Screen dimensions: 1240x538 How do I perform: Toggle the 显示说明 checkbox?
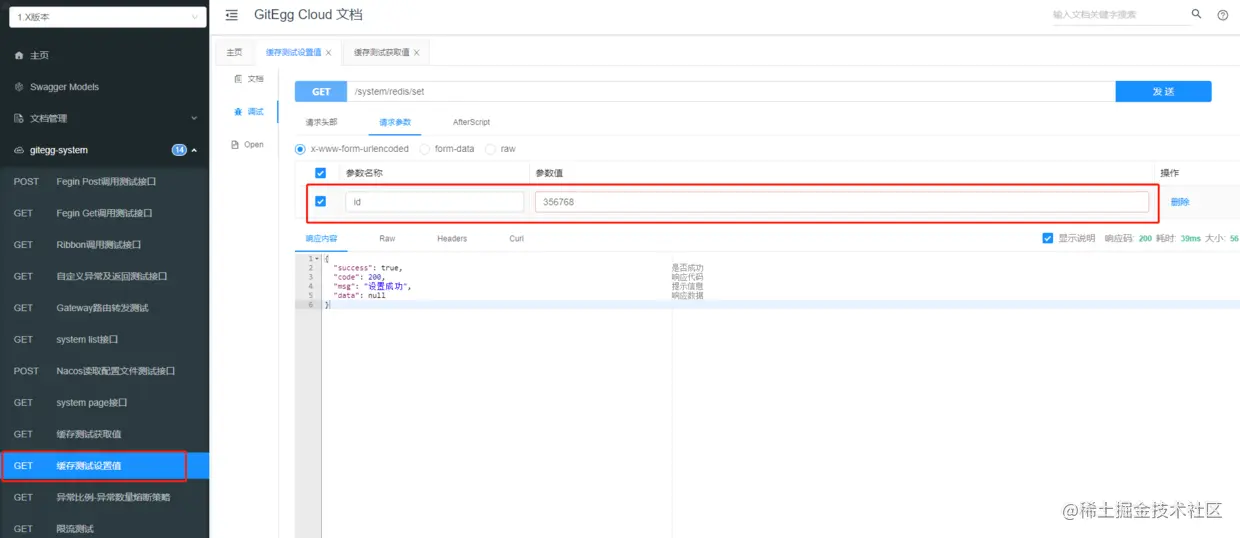click(x=1047, y=238)
